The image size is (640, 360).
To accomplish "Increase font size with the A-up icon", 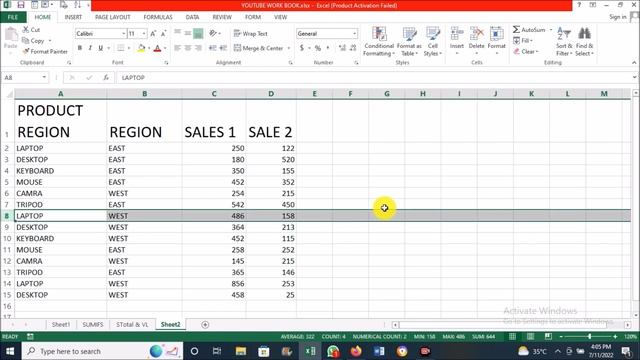I will [x=153, y=33].
